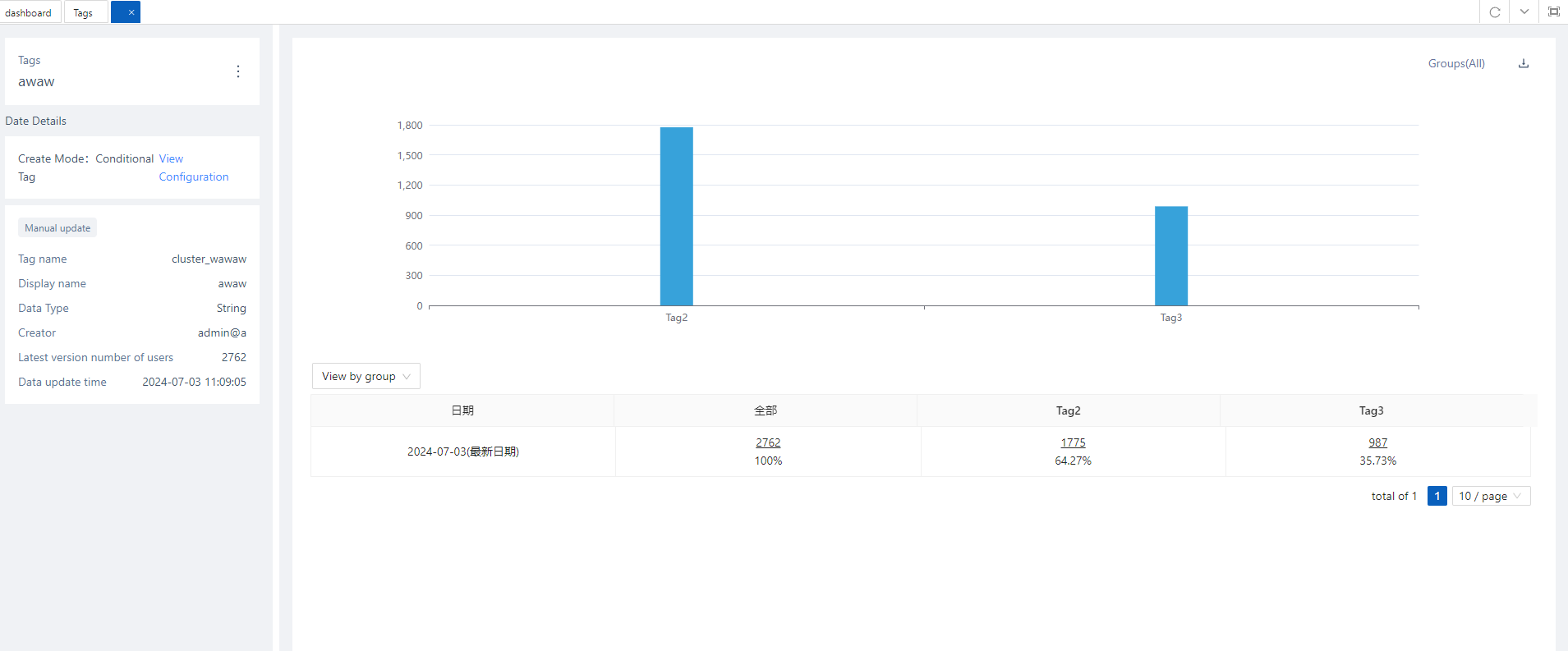The image size is (1568, 651).
Task: Click the Tag3 bar in the chart
Action: pos(1171,256)
